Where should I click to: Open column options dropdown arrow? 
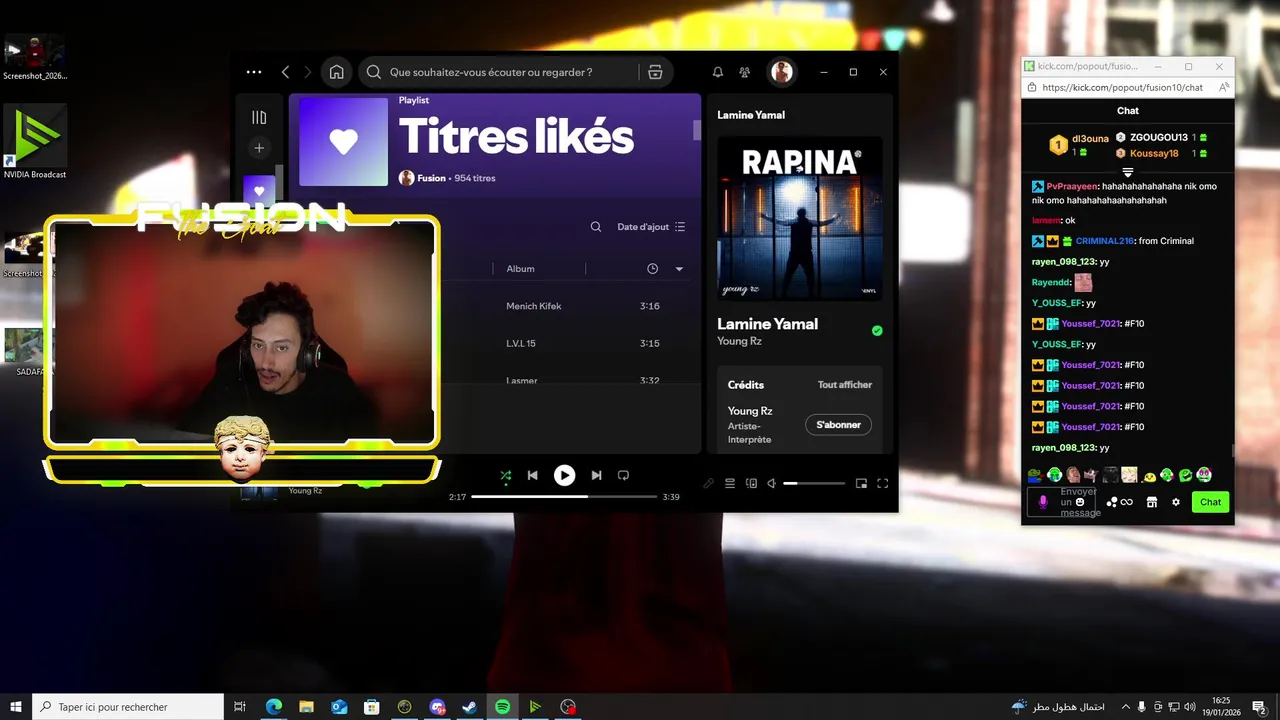click(680, 269)
